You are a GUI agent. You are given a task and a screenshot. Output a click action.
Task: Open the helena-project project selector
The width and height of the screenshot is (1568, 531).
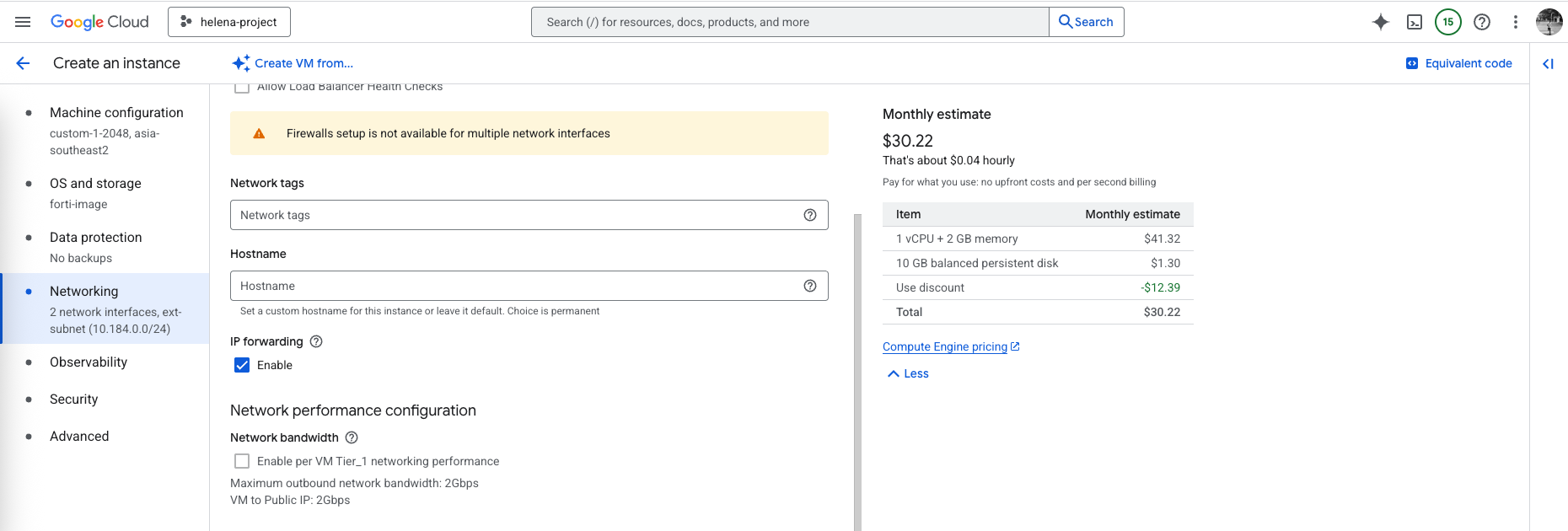(229, 22)
